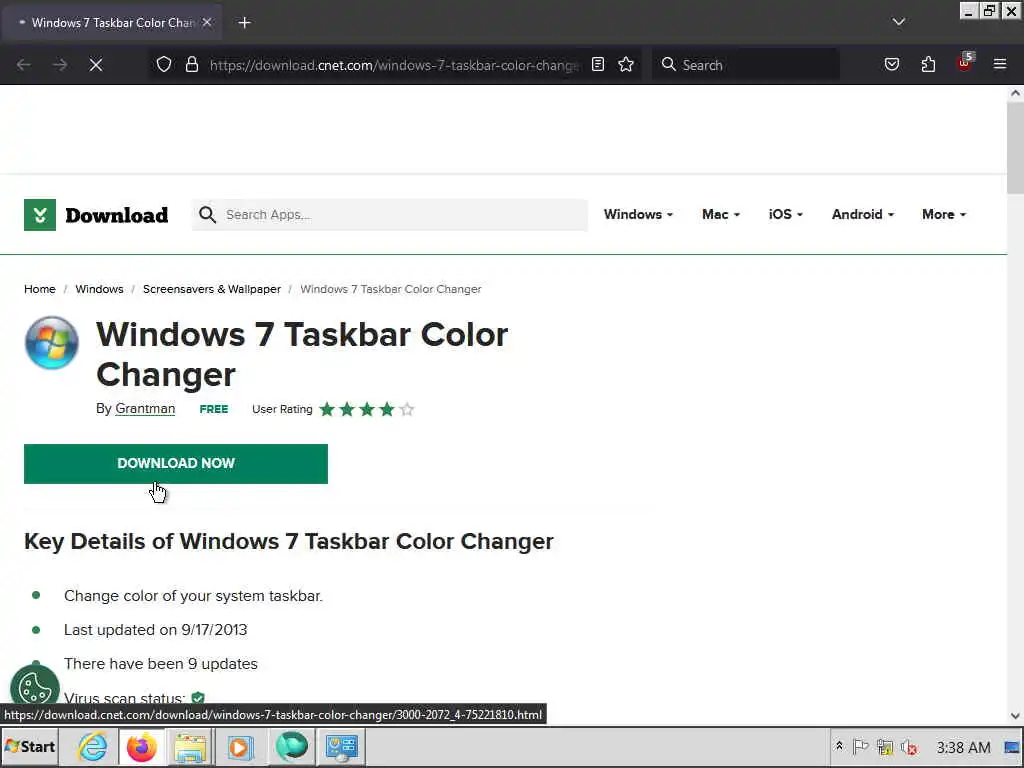Open Windows Explorer folder in taskbar
The height and width of the screenshot is (768, 1024).
pos(191,746)
